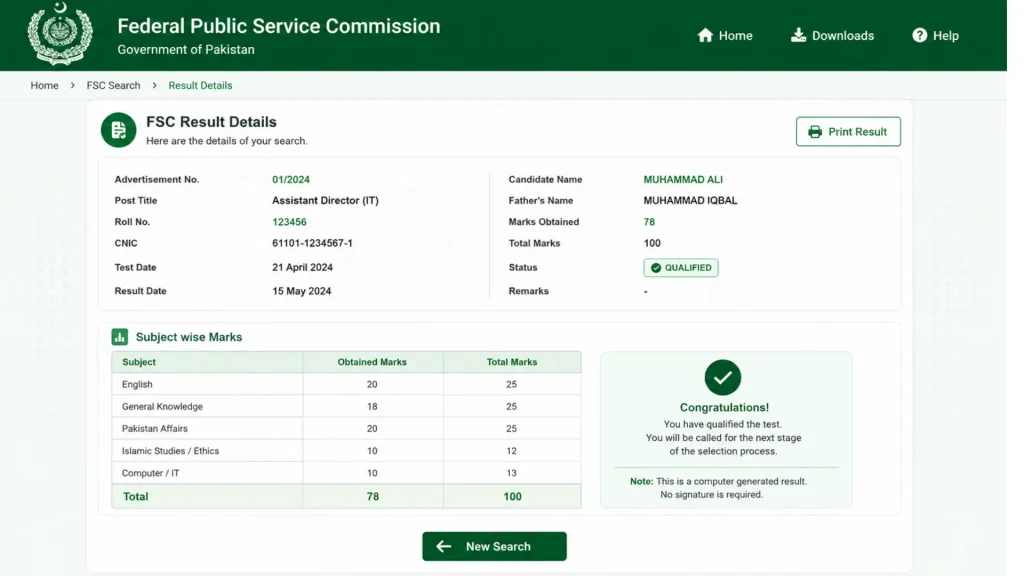Click the large Congratulations checkmark circle
The image size is (1024, 576).
[x=722, y=377]
